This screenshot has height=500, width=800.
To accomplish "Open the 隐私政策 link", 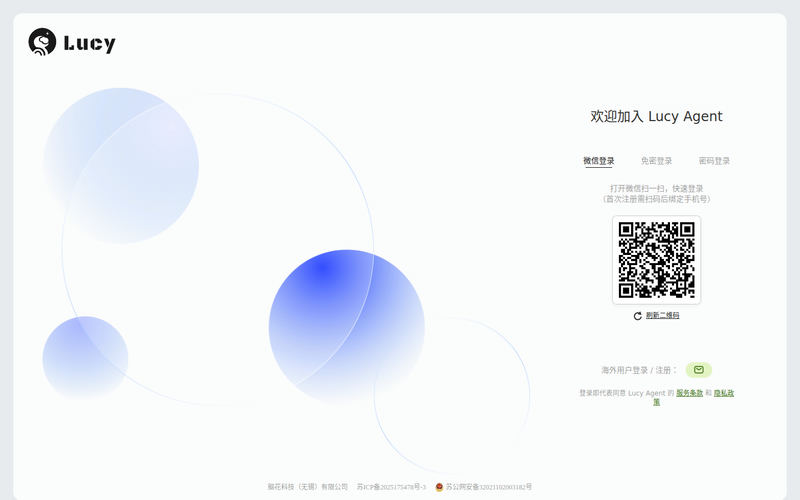I will tap(723, 393).
